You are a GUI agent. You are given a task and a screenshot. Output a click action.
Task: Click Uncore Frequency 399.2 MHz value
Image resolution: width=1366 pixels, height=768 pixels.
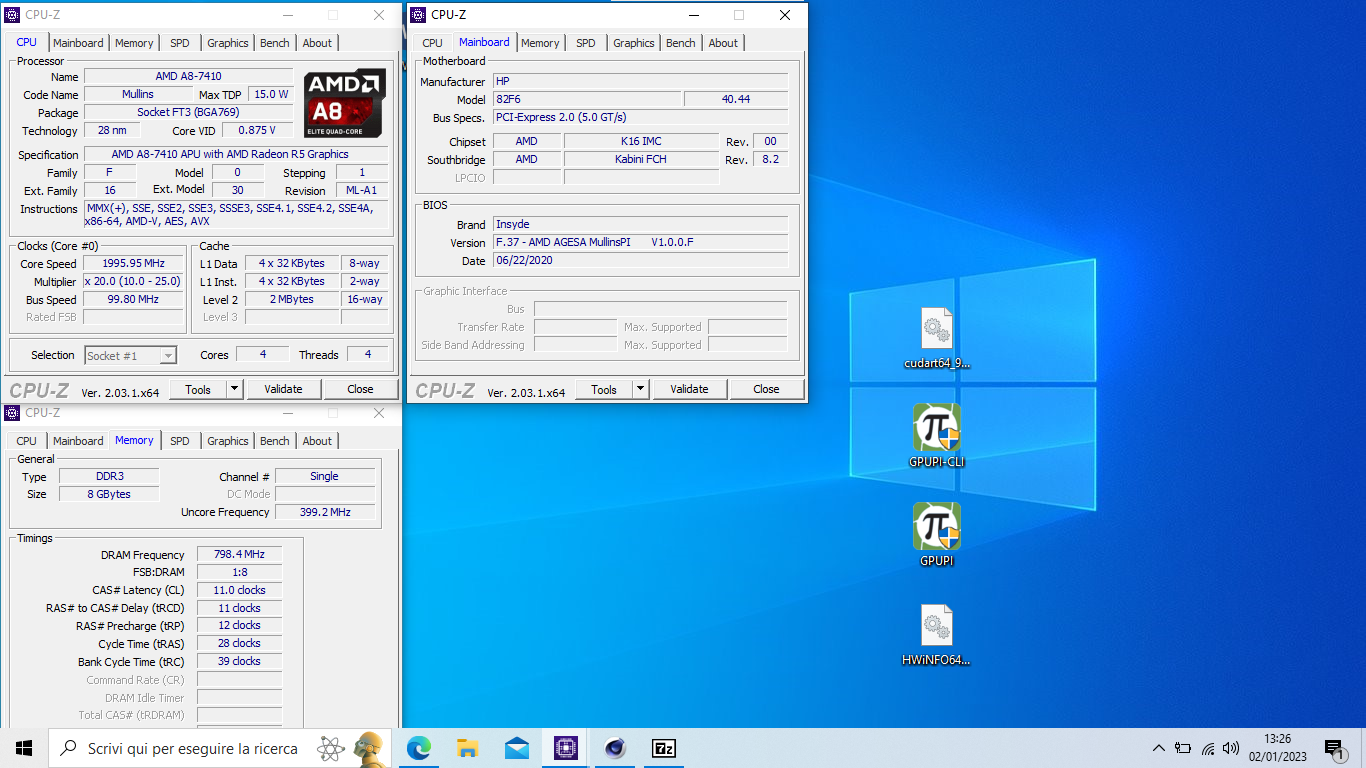pyautogui.click(x=325, y=512)
